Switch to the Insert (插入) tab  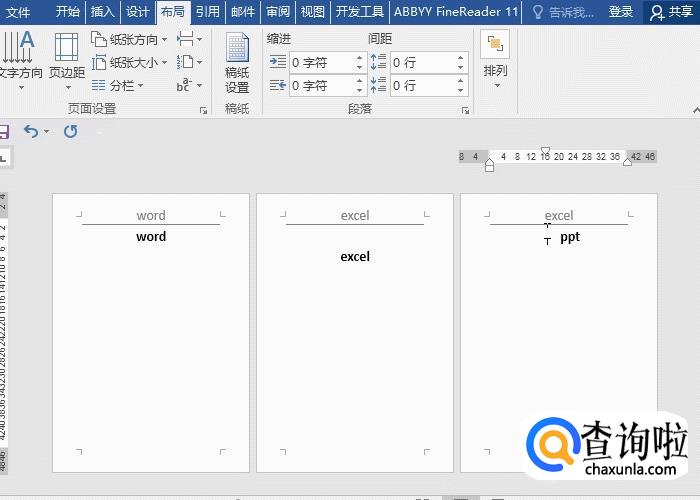[102, 12]
